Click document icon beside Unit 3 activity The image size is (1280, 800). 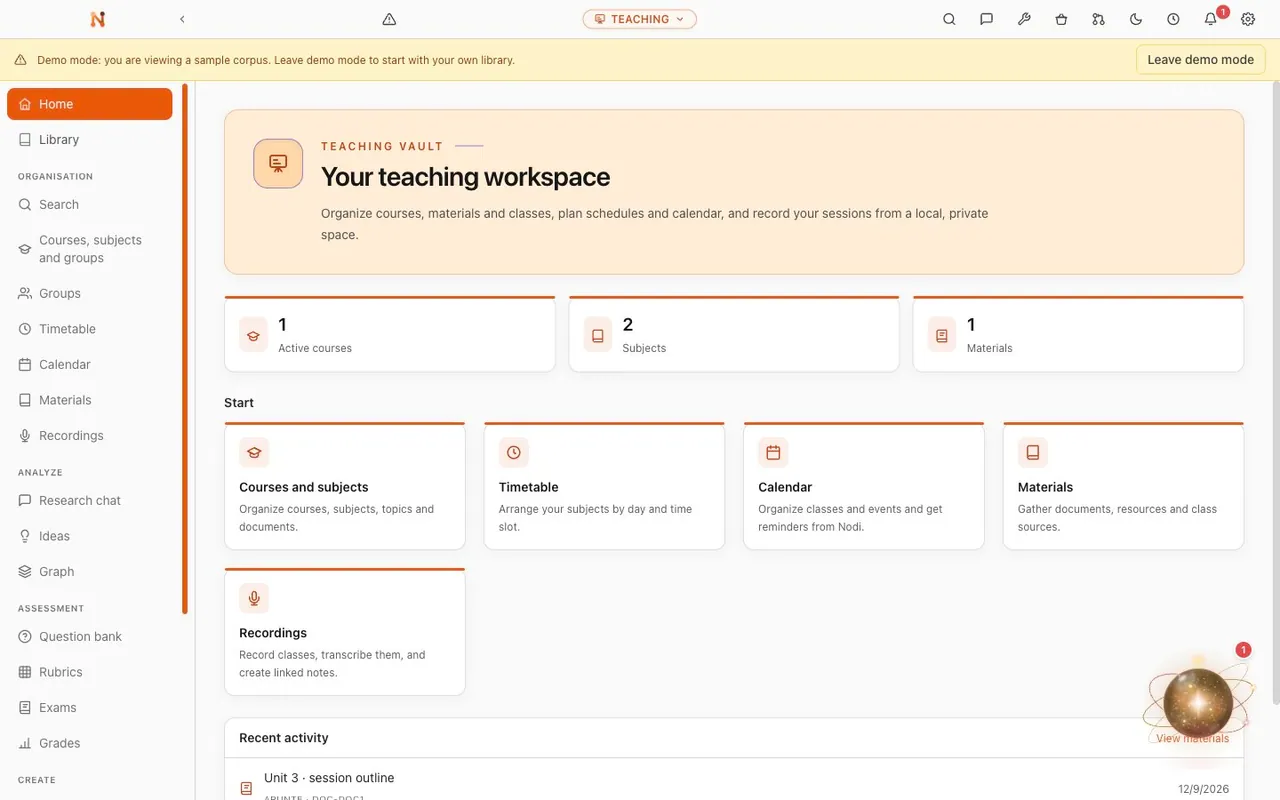246,789
